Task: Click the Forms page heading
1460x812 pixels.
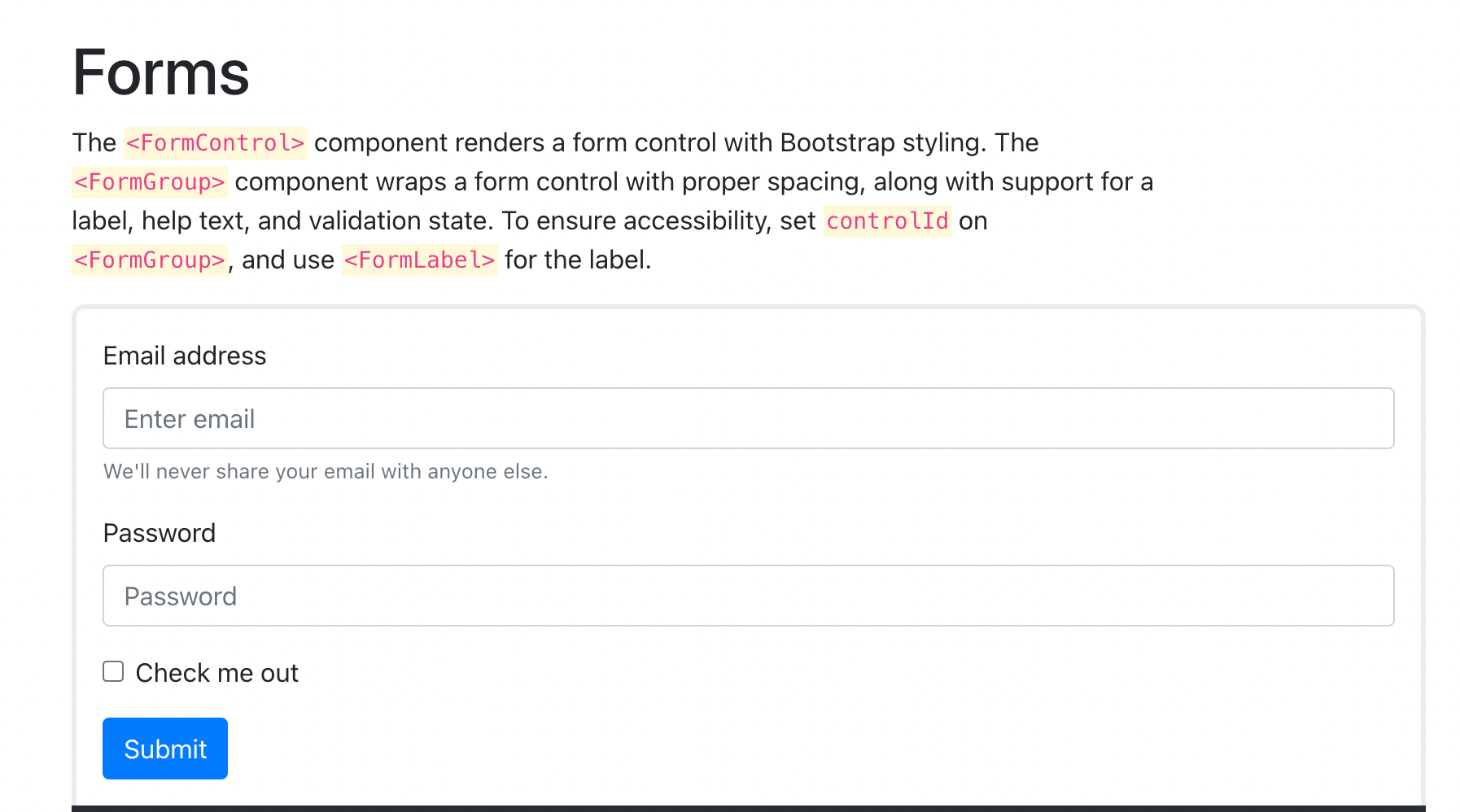Action: 161,72
